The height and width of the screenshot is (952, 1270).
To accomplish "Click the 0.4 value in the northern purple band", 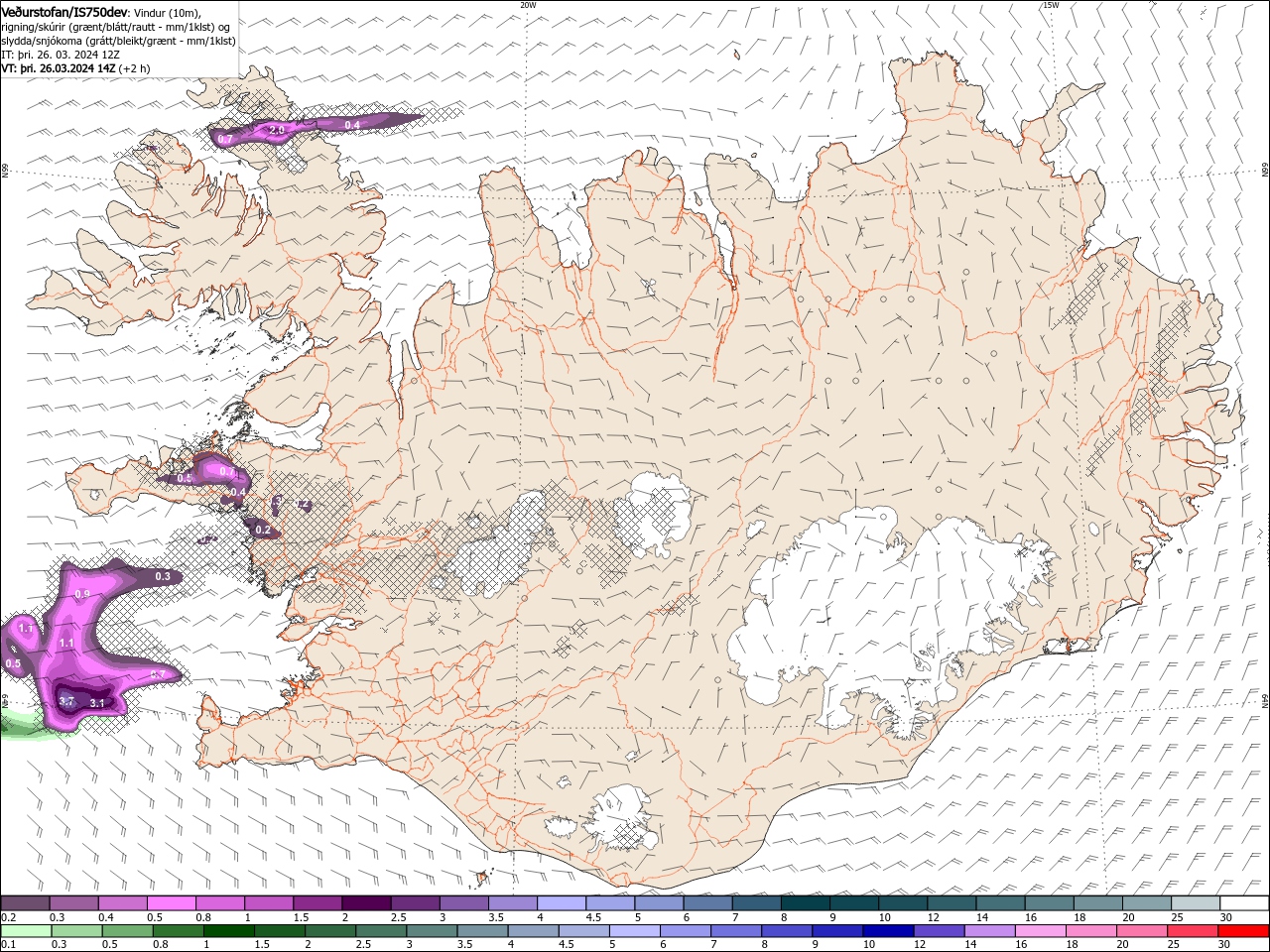I will click(x=352, y=124).
